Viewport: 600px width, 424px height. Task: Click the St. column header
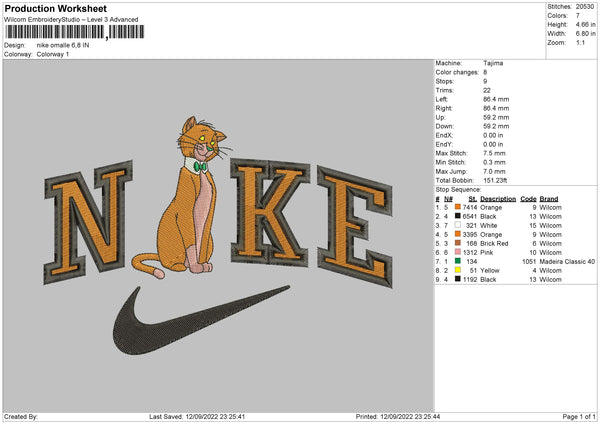pos(473,199)
